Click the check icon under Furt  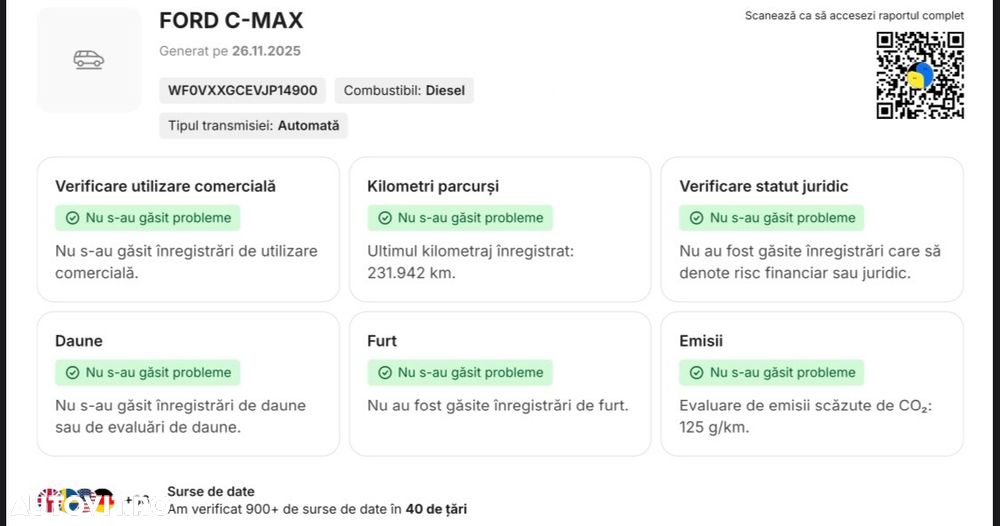click(384, 373)
